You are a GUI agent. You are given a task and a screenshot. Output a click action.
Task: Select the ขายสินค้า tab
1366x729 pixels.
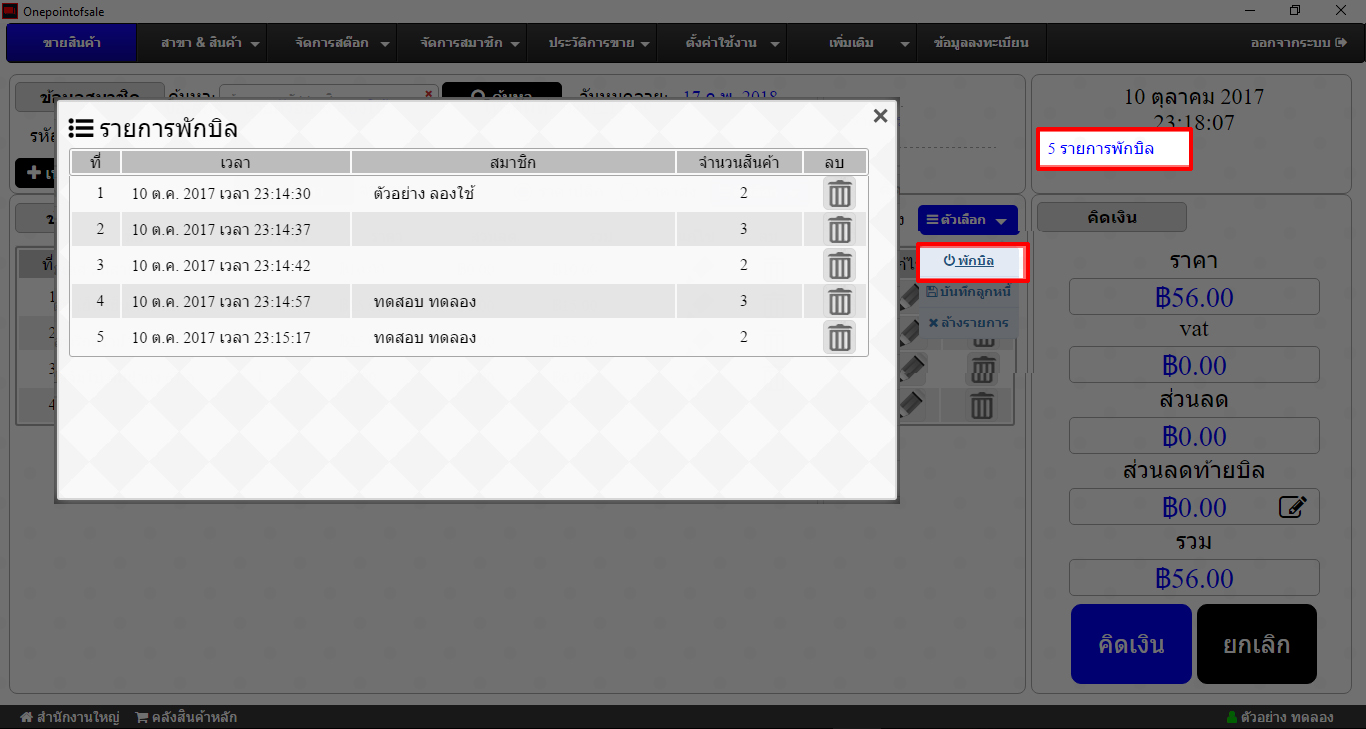71,43
